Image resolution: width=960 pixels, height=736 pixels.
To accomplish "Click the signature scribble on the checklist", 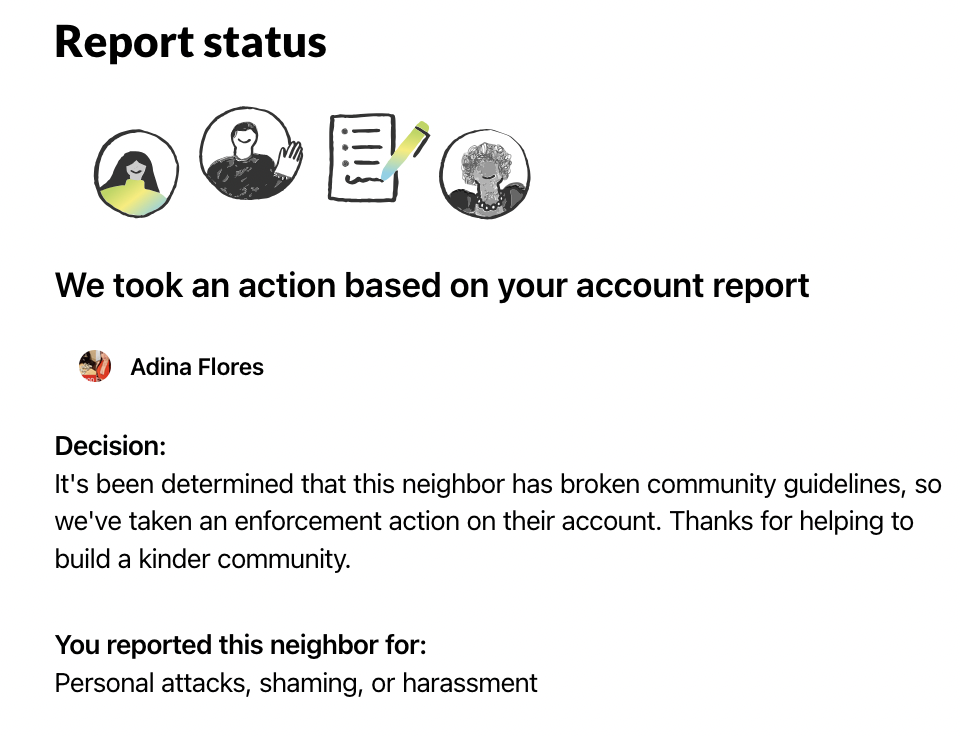I will (362, 179).
